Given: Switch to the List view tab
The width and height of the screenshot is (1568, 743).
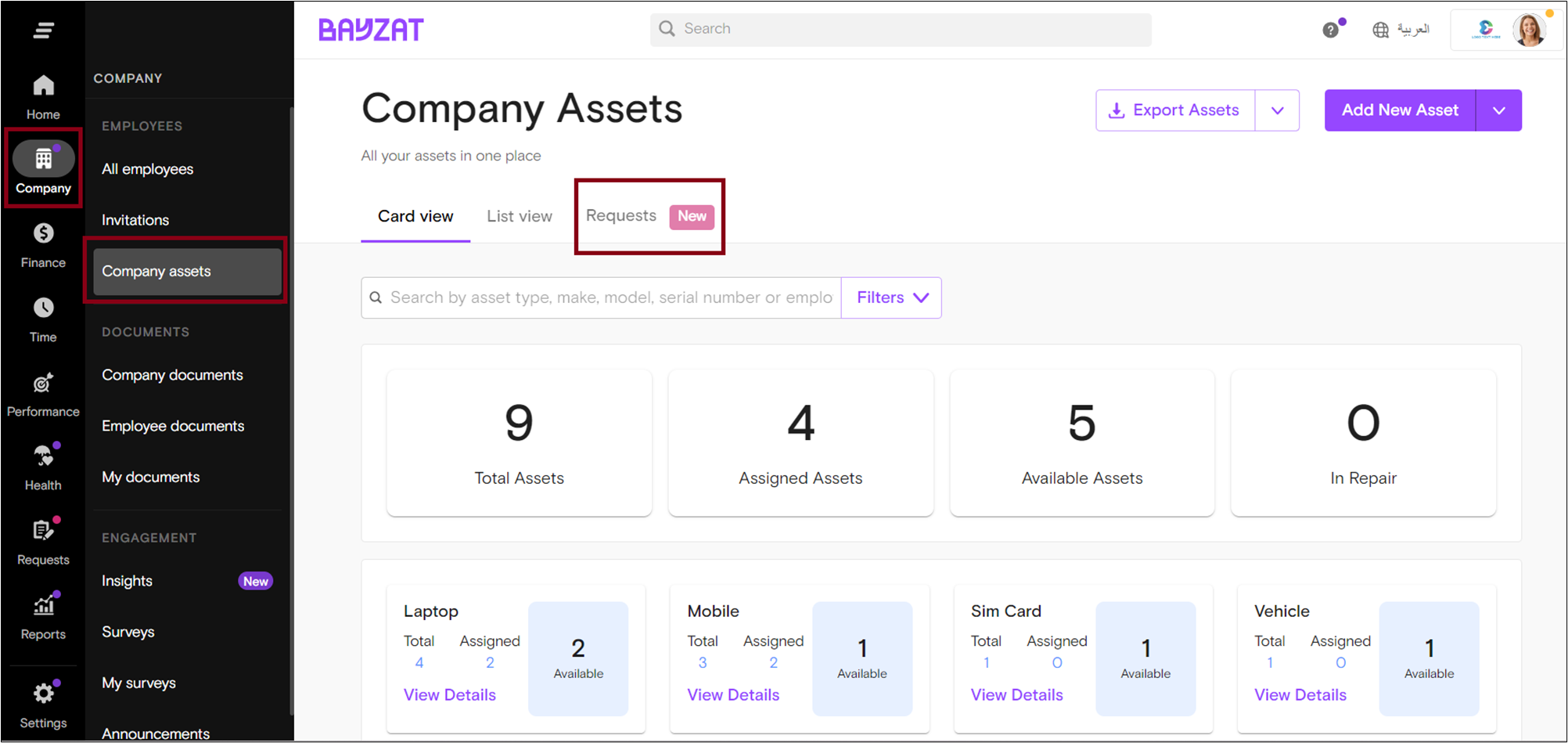Looking at the screenshot, I should click(519, 216).
